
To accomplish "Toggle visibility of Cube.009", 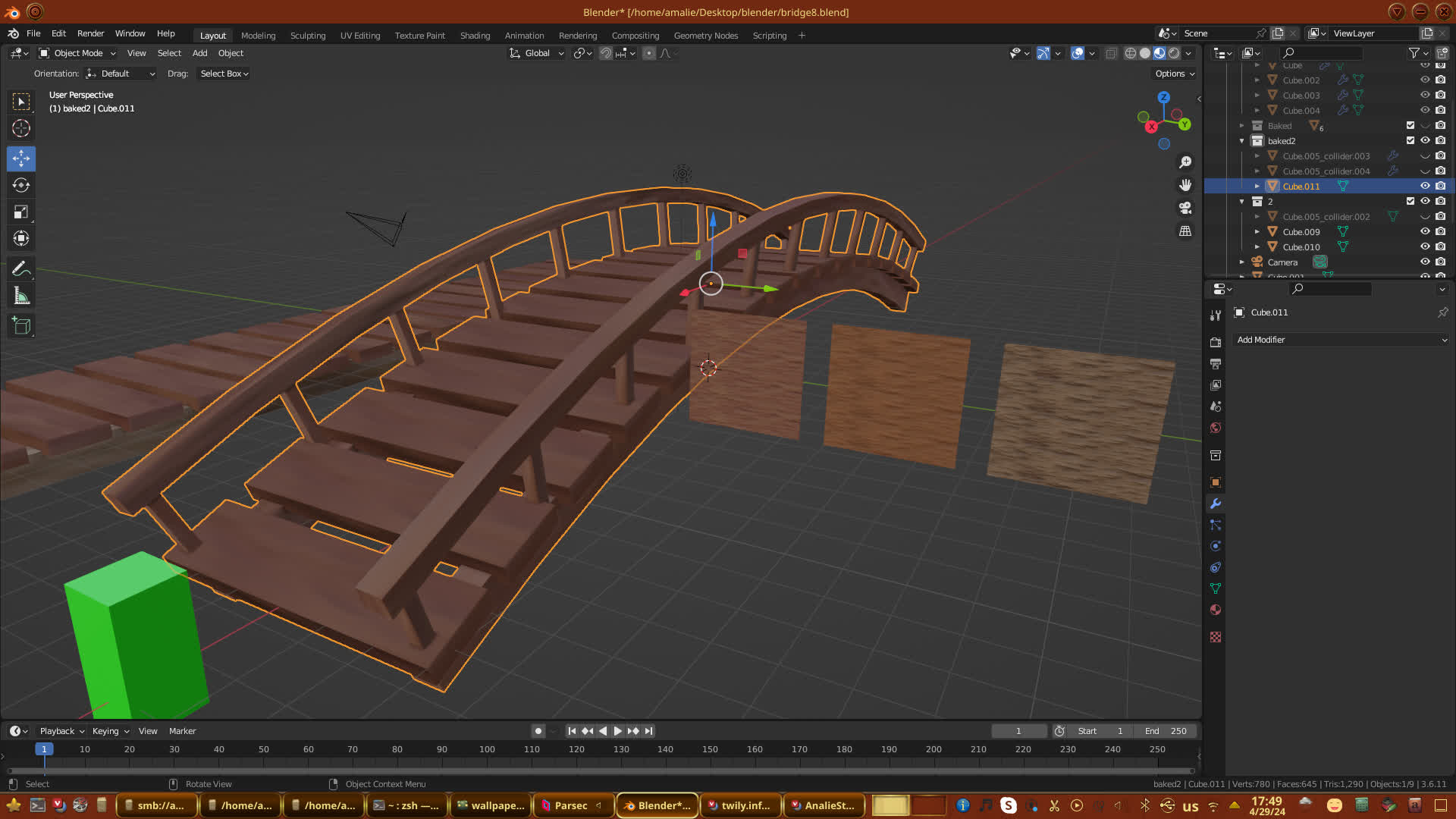I will (x=1425, y=231).
